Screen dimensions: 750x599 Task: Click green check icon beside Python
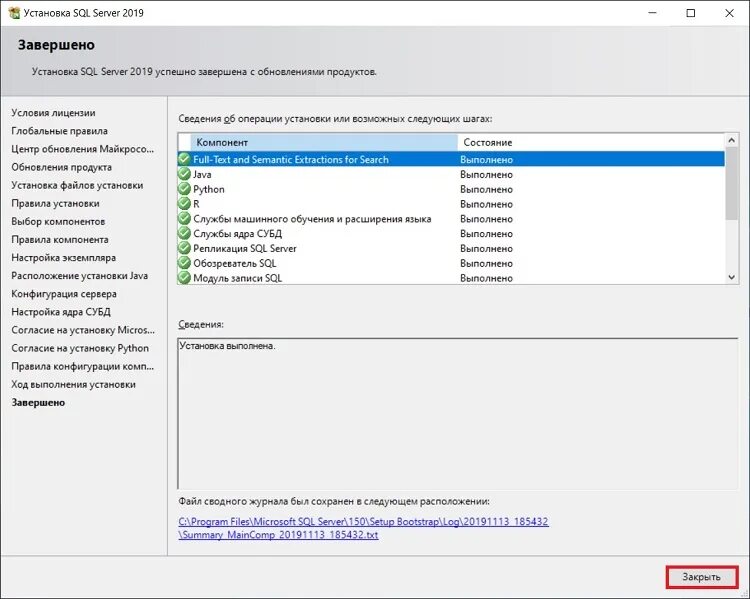point(184,189)
